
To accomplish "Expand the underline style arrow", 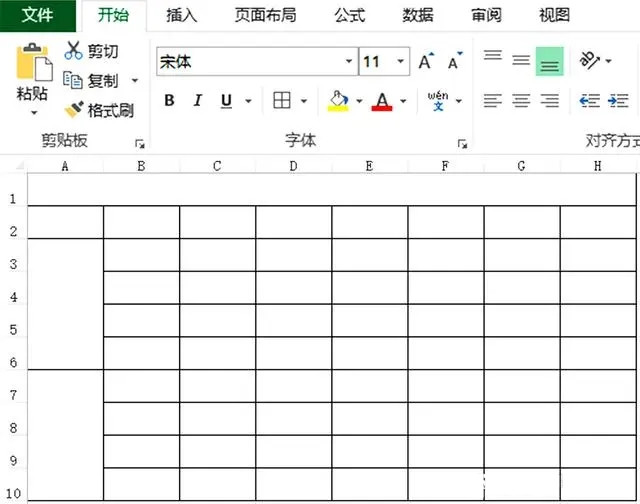I will tap(248, 101).
